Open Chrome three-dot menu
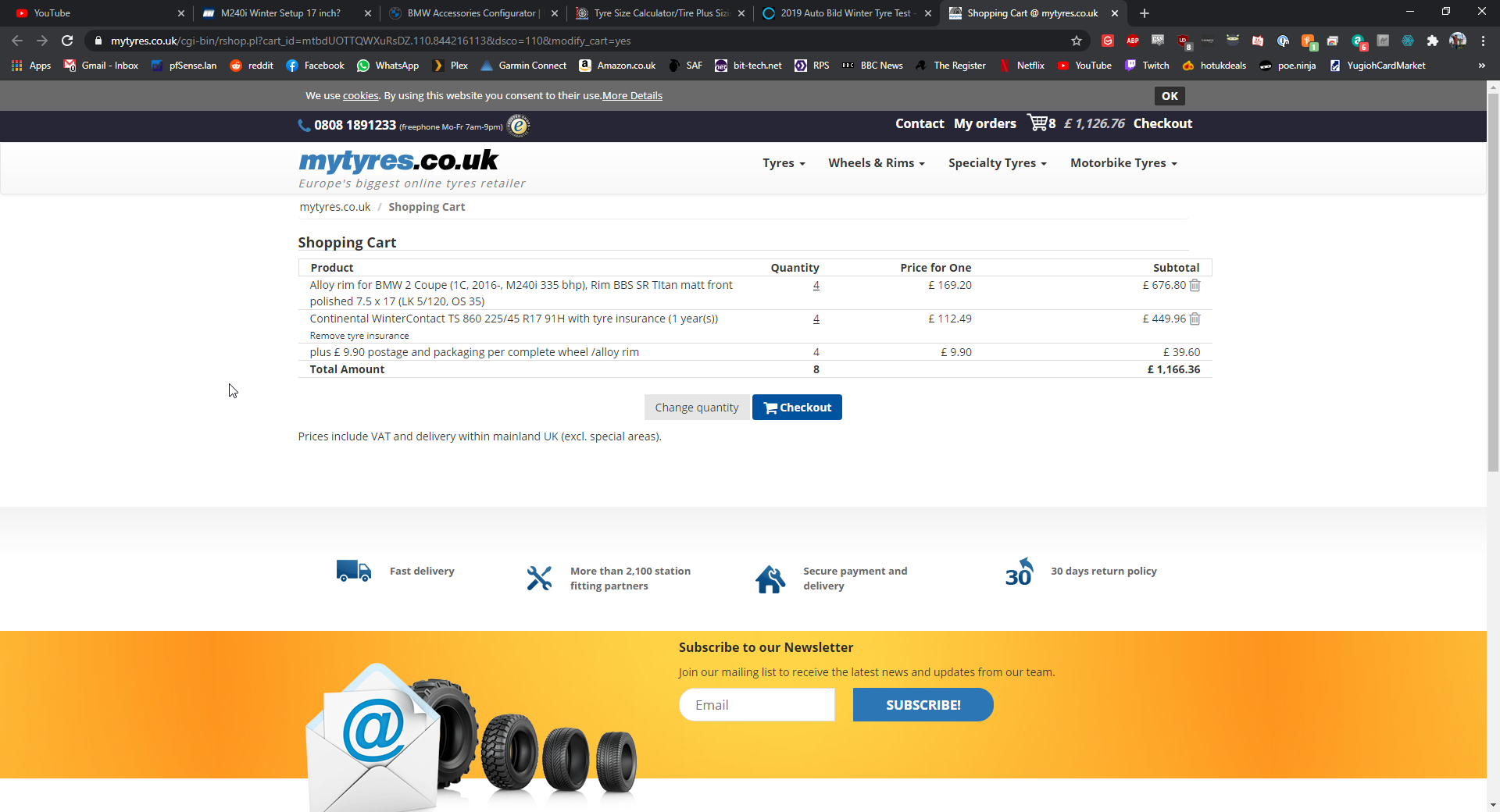This screenshot has width=1500, height=812. [x=1483, y=41]
